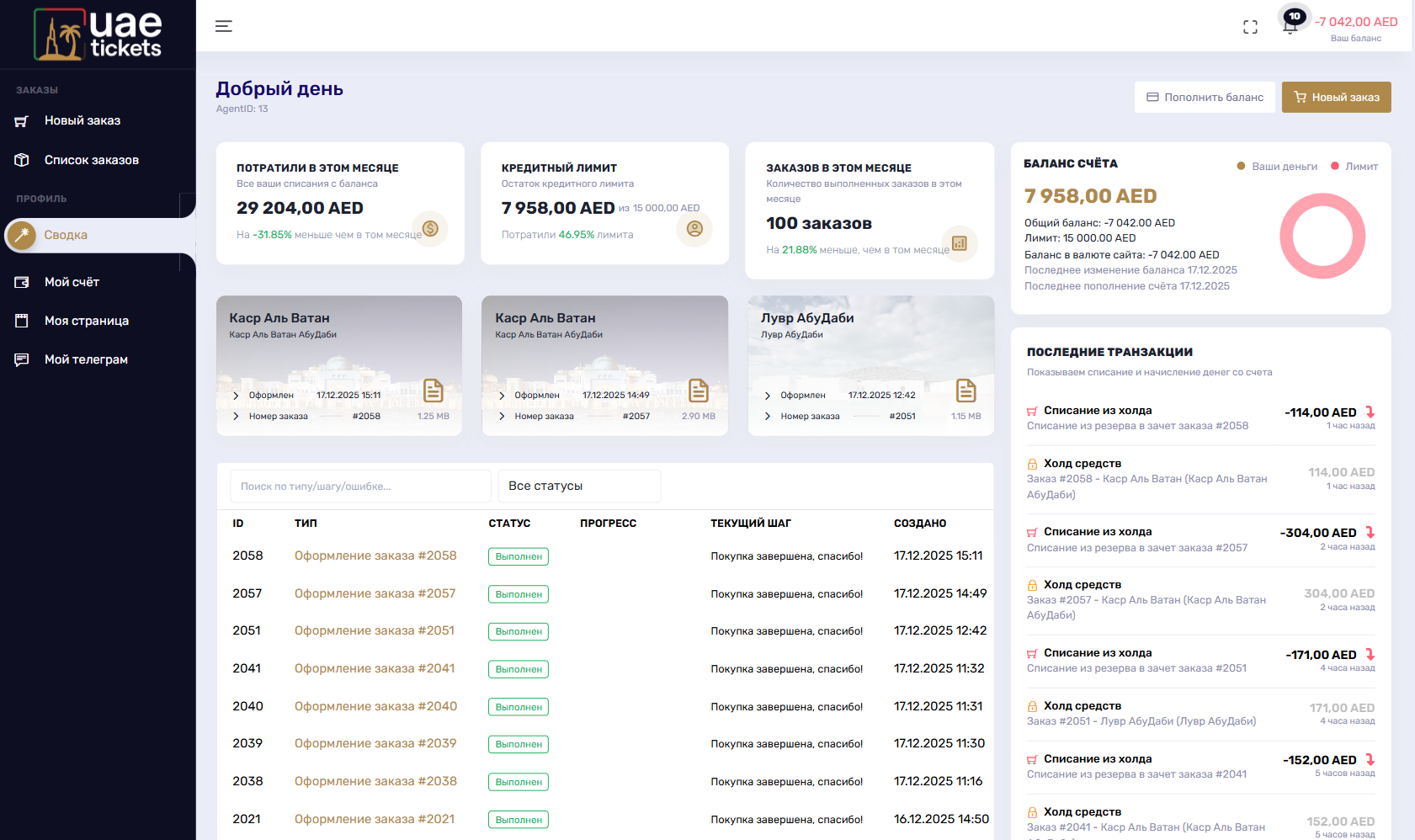Viewport: 1415px width, 840px height.
Task: Toggle 'Ваши деньги' chart legend item
Action: click(x=1277, y=167)
